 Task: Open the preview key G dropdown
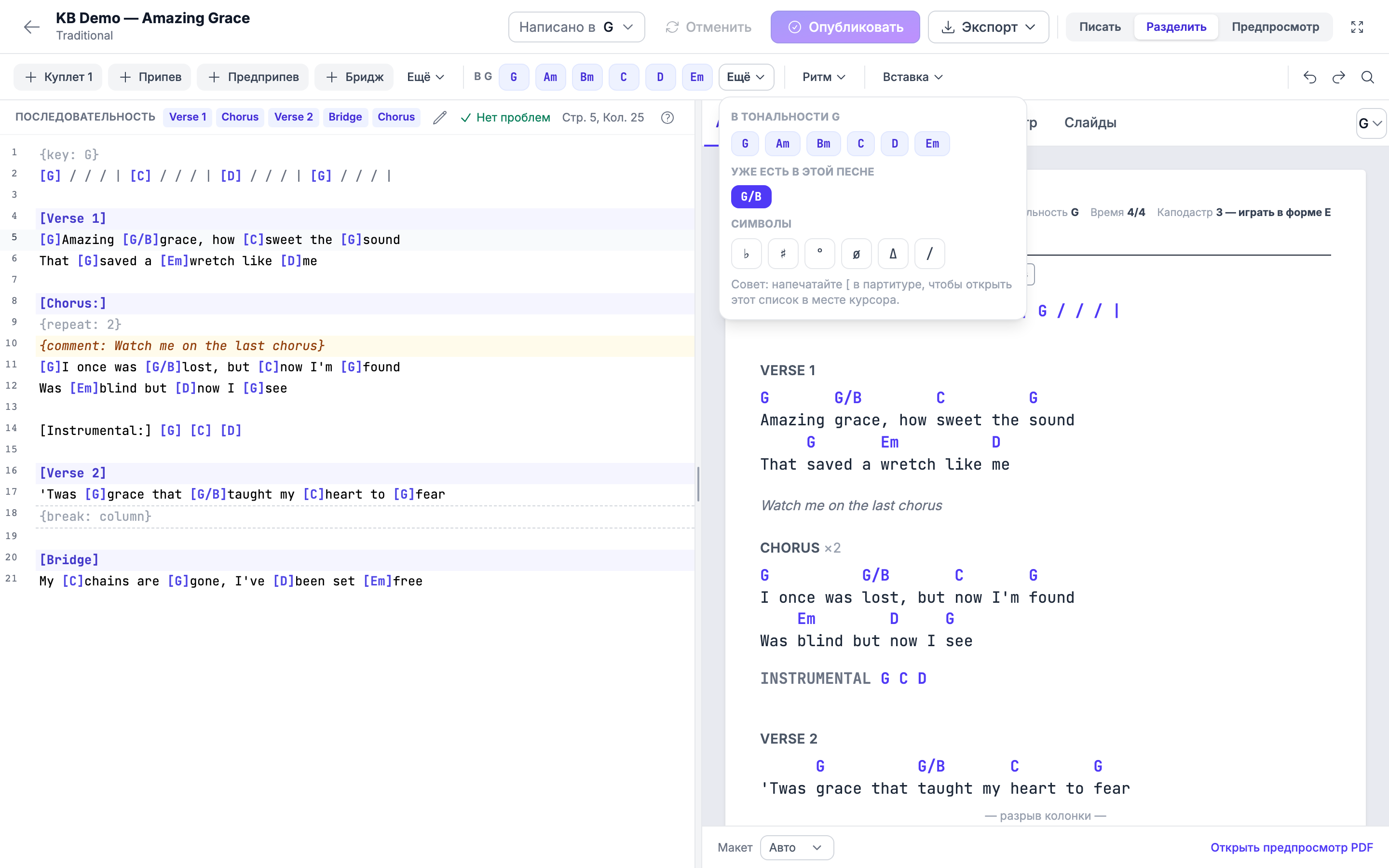[1371, 123]
